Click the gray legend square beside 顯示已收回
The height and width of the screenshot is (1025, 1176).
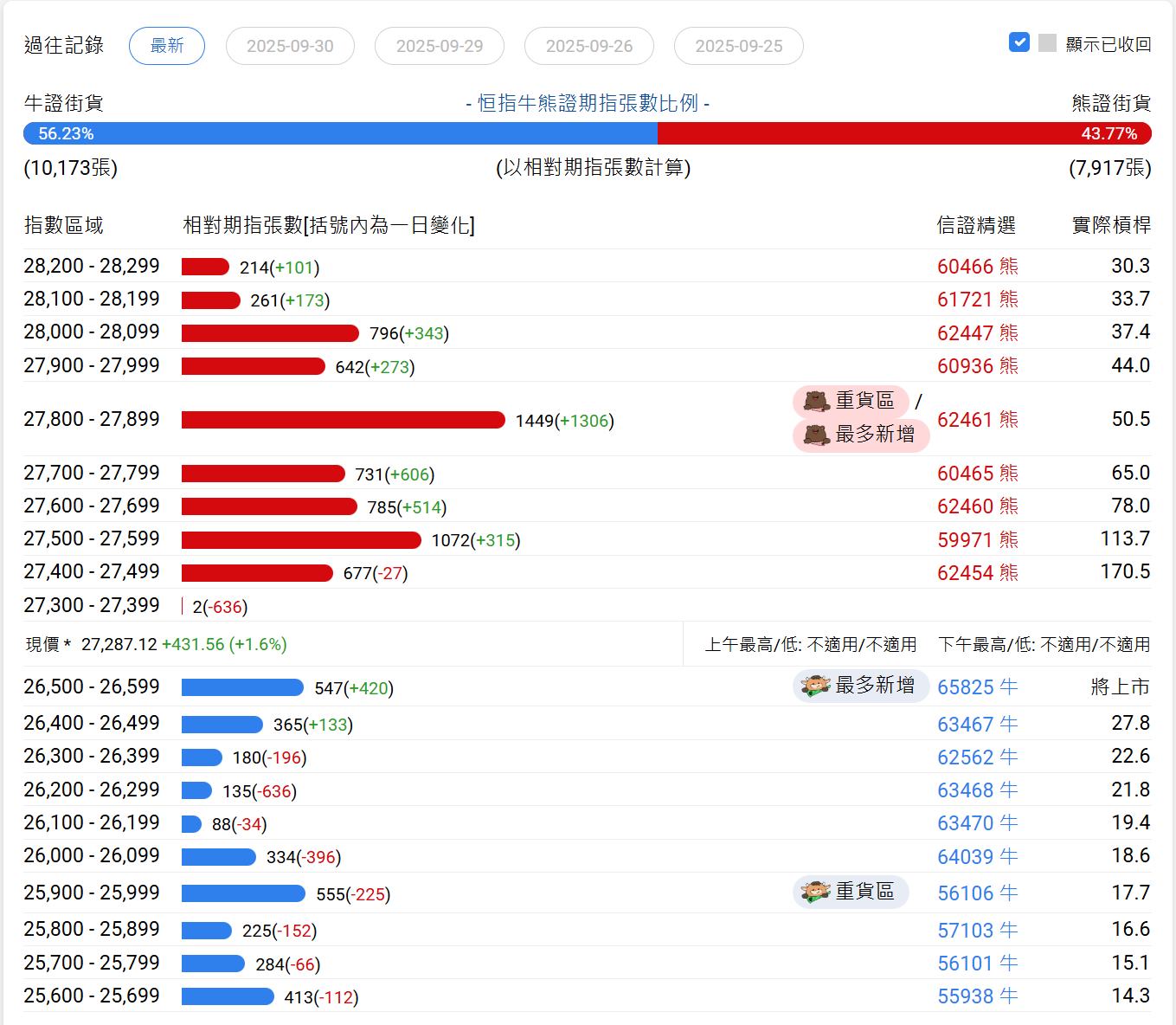tap(1047, 42)
